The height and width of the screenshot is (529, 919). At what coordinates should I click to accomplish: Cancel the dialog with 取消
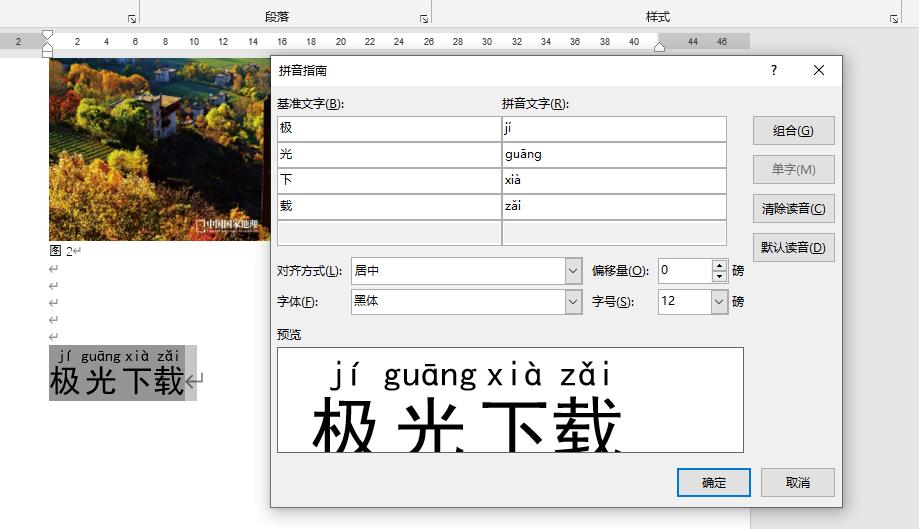tap(797, 482)
